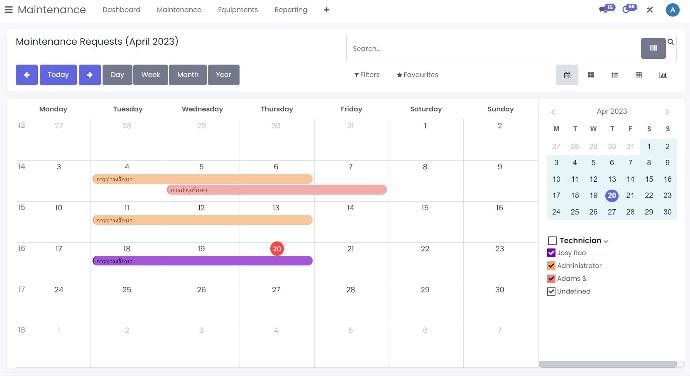This screenshot has width=690, height=376.
Task: Click the search magnifier icon
Action: pos(671,42)
